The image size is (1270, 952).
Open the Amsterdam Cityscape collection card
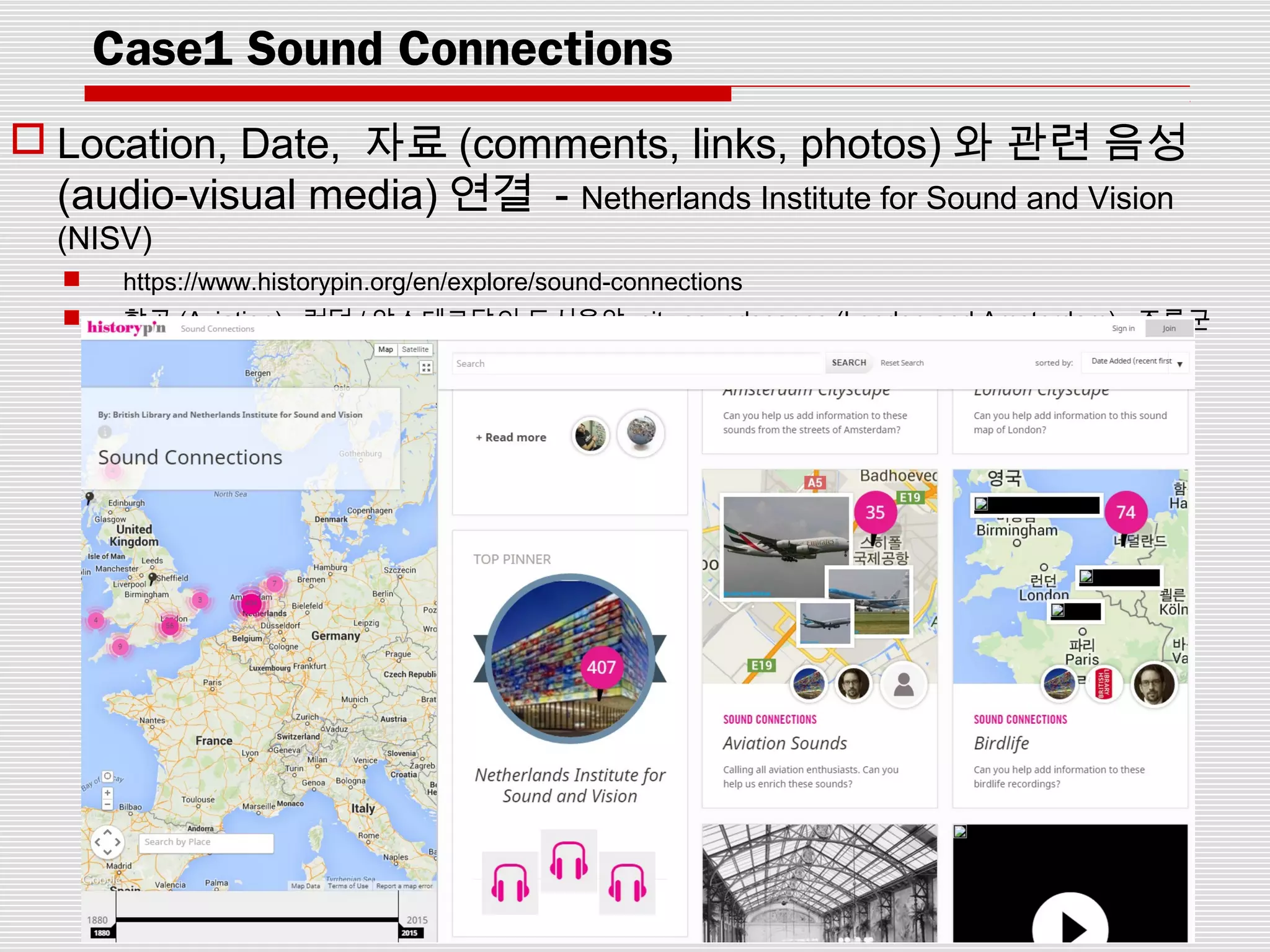point(819,421)
